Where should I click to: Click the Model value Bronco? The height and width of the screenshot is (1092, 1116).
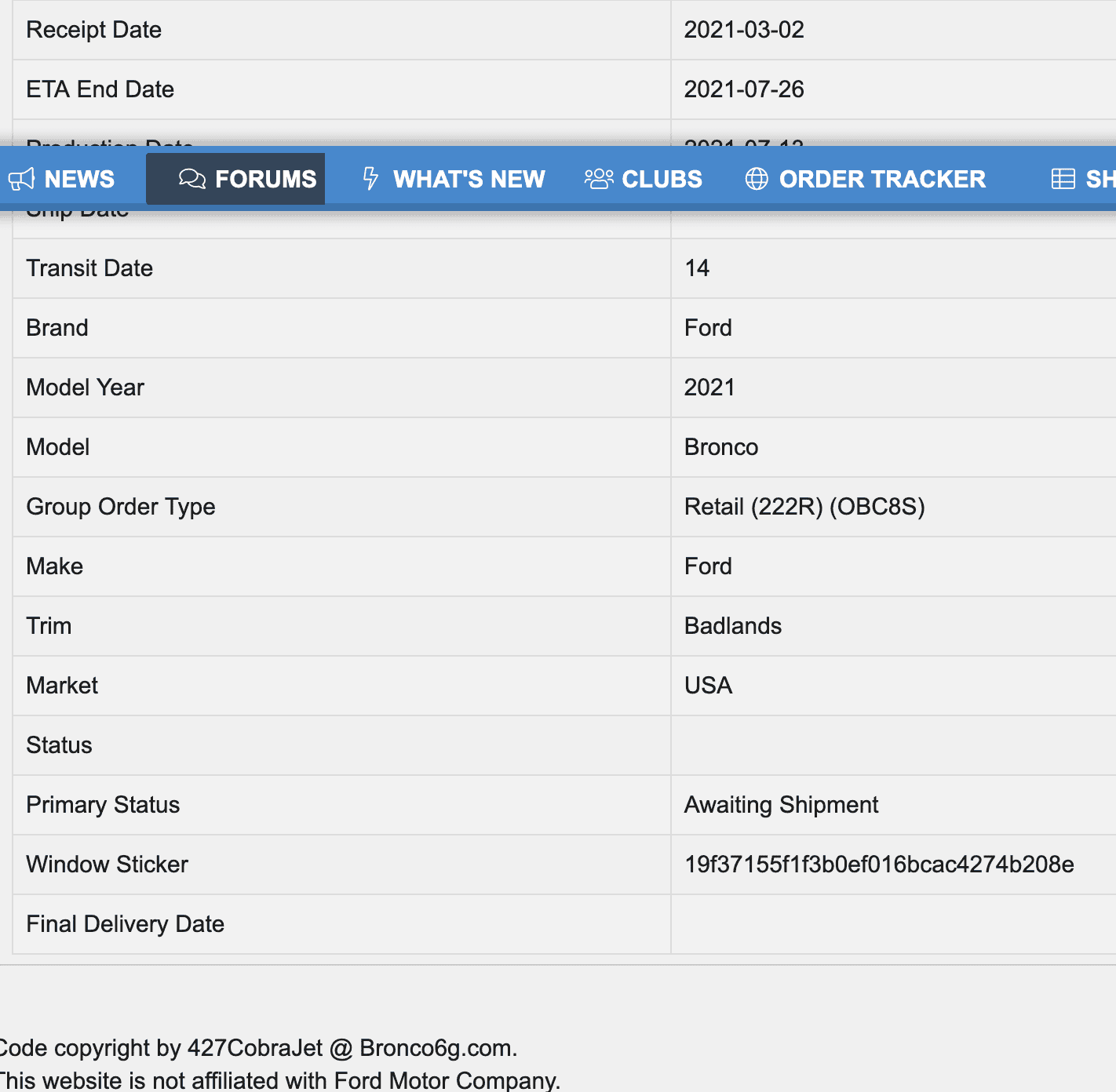pos(721,447)
